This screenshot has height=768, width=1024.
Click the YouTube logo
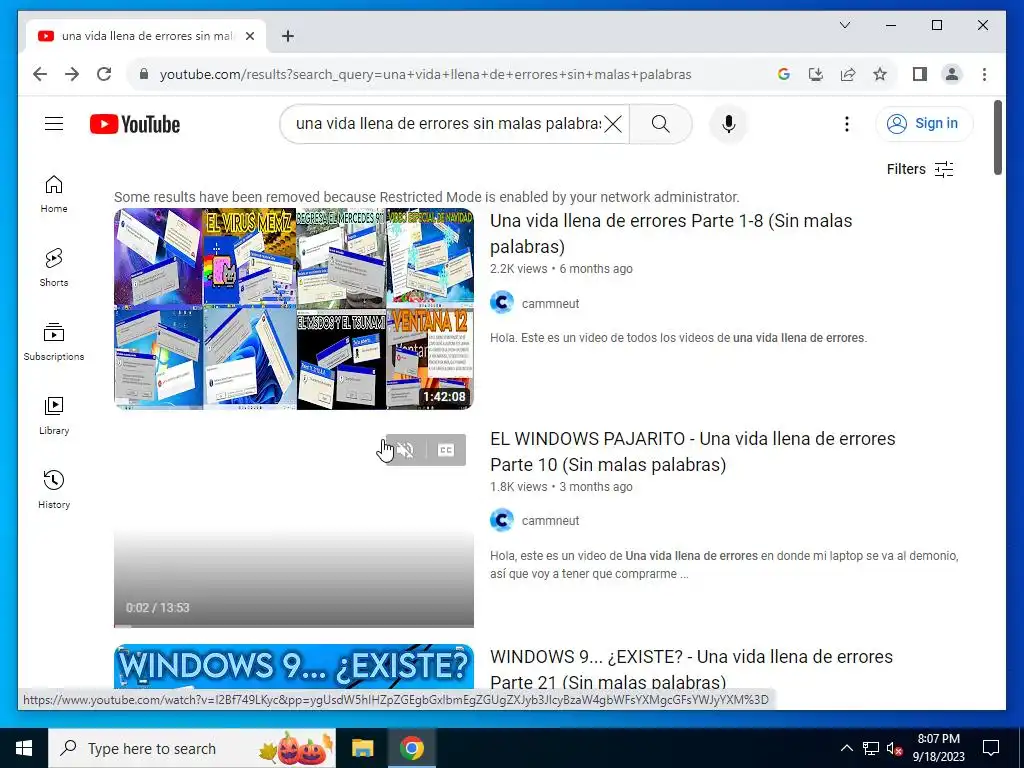(135, 124)
